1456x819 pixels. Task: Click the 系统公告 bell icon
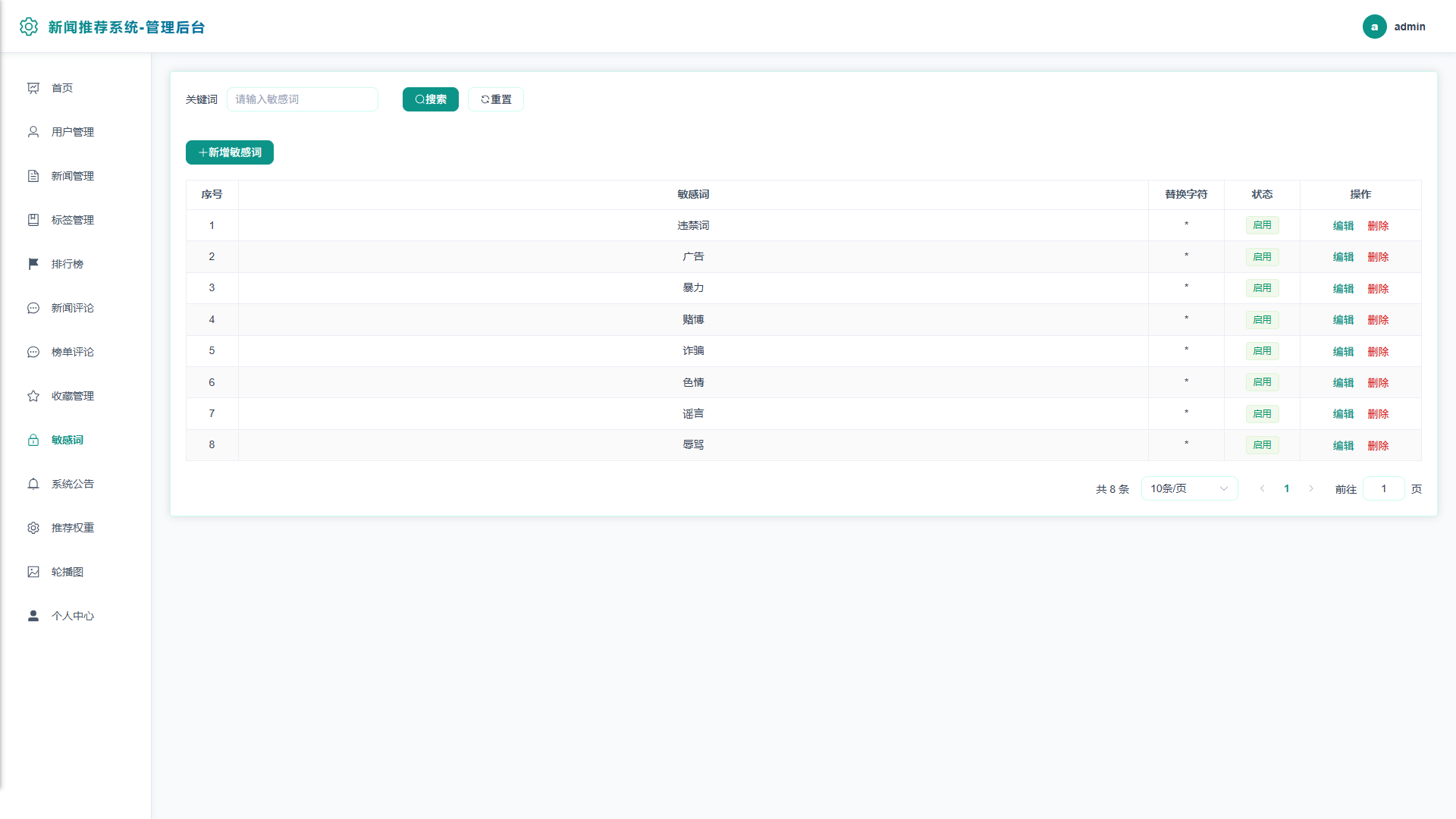[x=33, y=484]
